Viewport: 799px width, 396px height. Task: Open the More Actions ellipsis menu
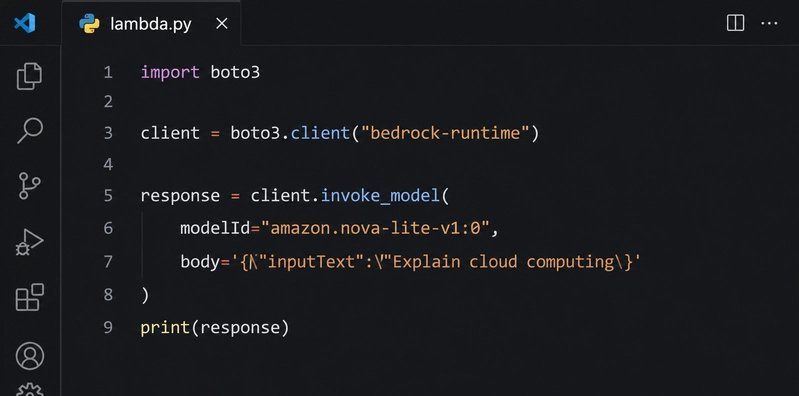tap(769, 23)
